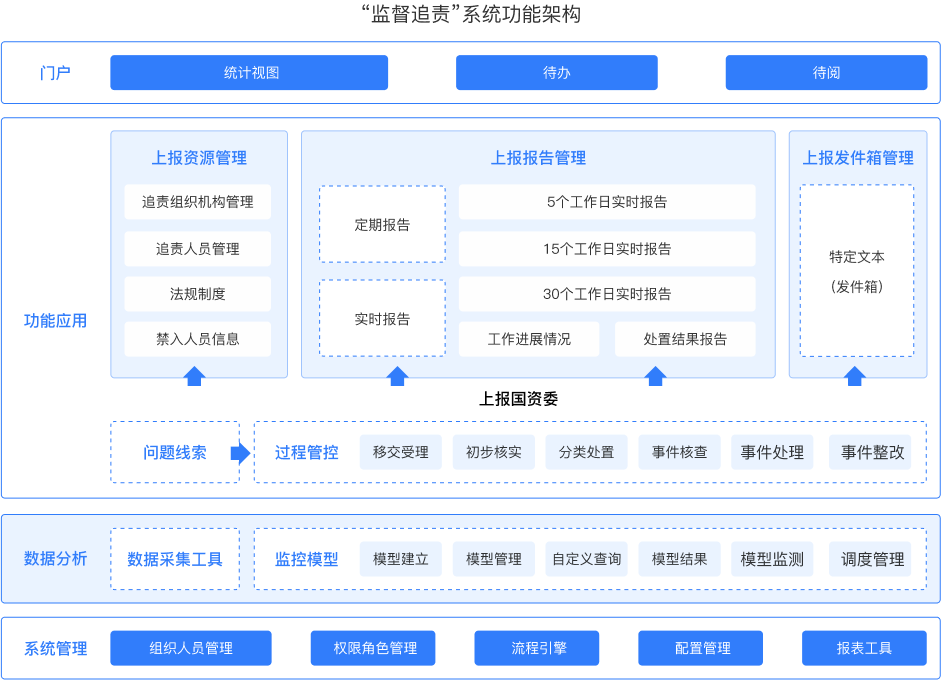The image size is (941, 680).
Task: Open the 模型监测 box
Action: pos(772,559)
